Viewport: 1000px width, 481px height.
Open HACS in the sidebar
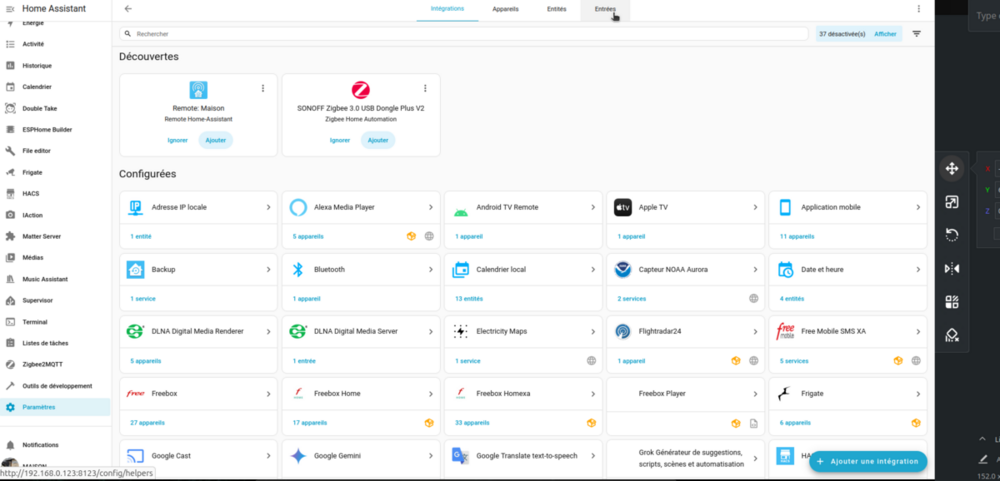point(31,193)
